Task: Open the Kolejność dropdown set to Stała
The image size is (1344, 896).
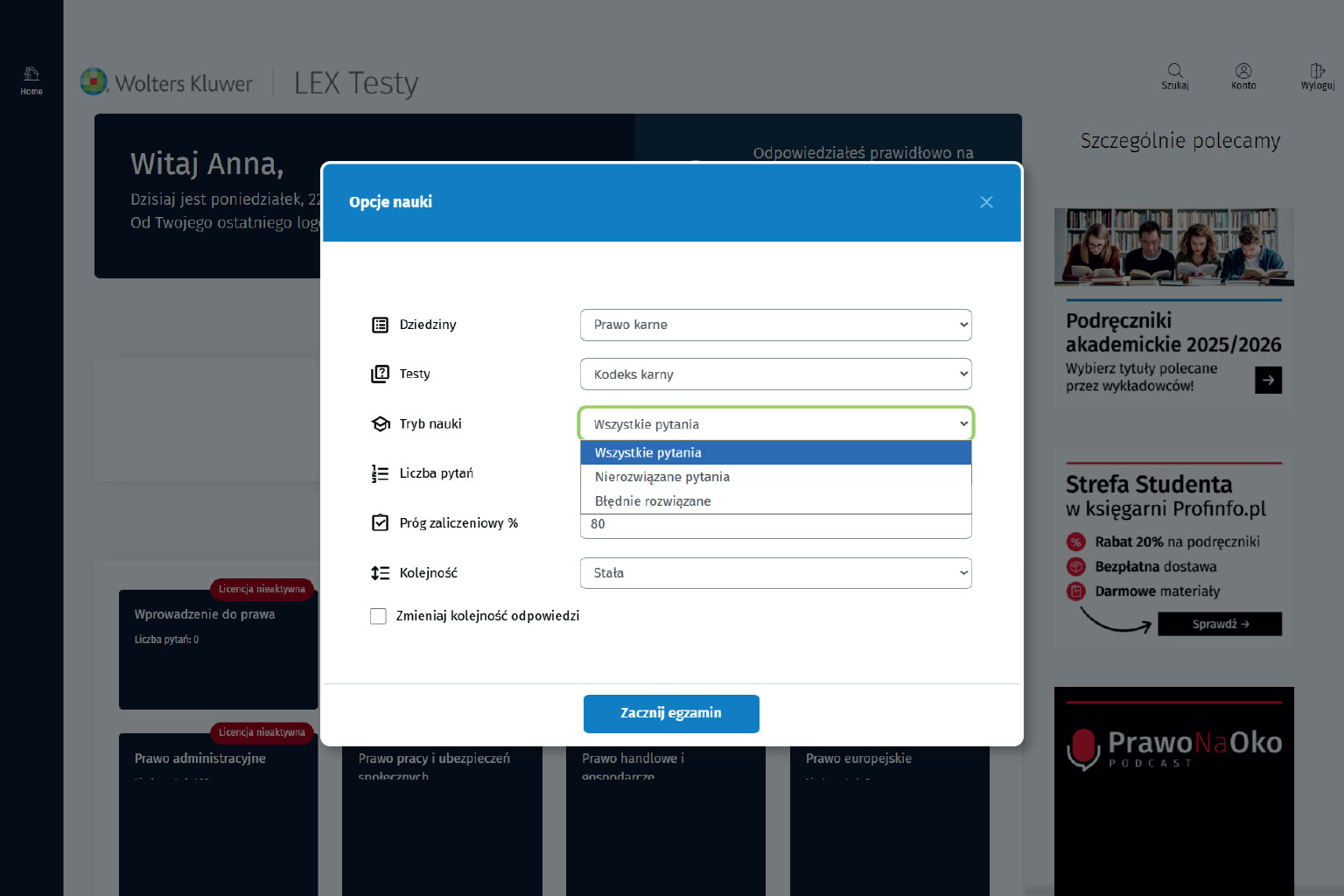Action: pyautogui.click(x=775, y=573)
